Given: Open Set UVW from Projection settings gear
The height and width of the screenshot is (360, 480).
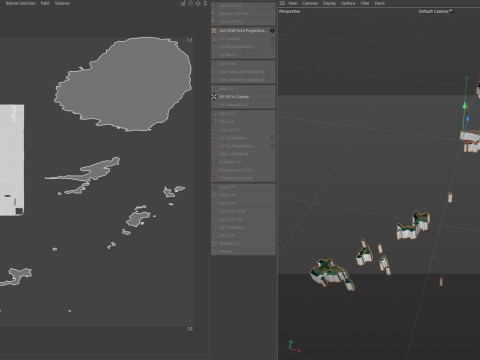Looking at the screenshot, I should click(x=272, y=31).
